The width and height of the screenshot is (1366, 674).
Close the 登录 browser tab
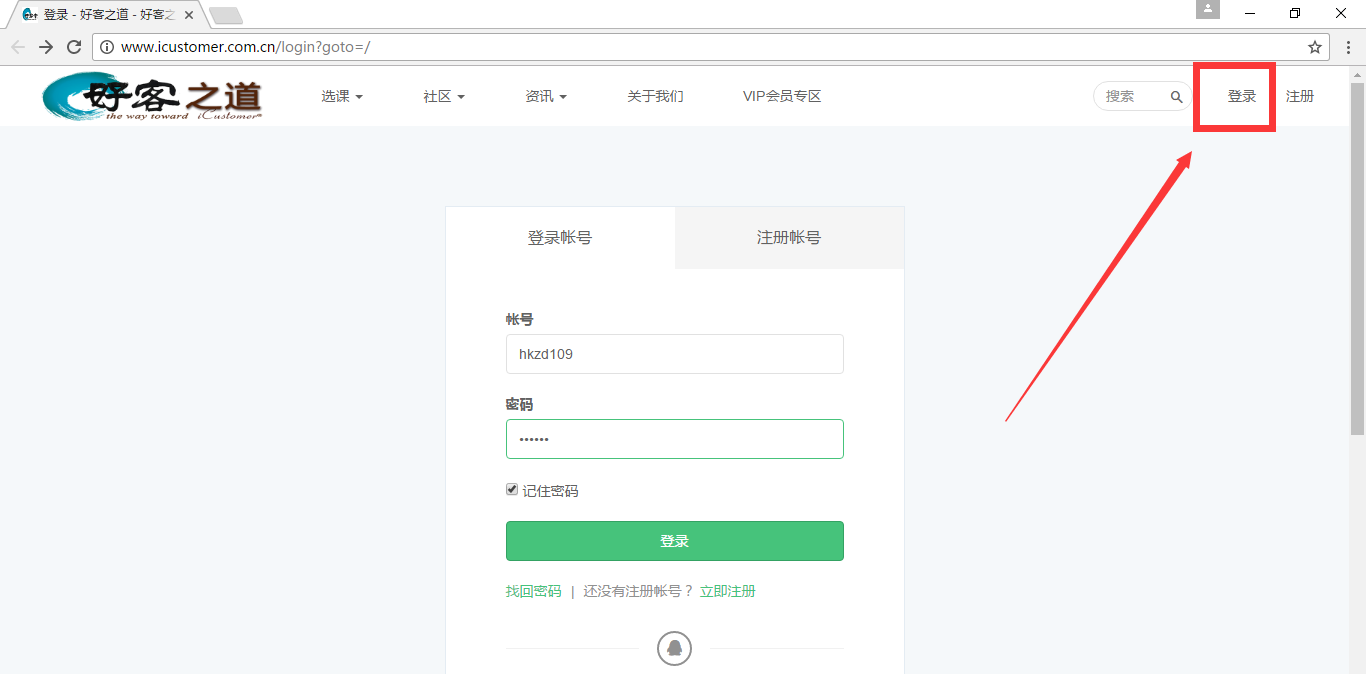click(x=189, y=15)
